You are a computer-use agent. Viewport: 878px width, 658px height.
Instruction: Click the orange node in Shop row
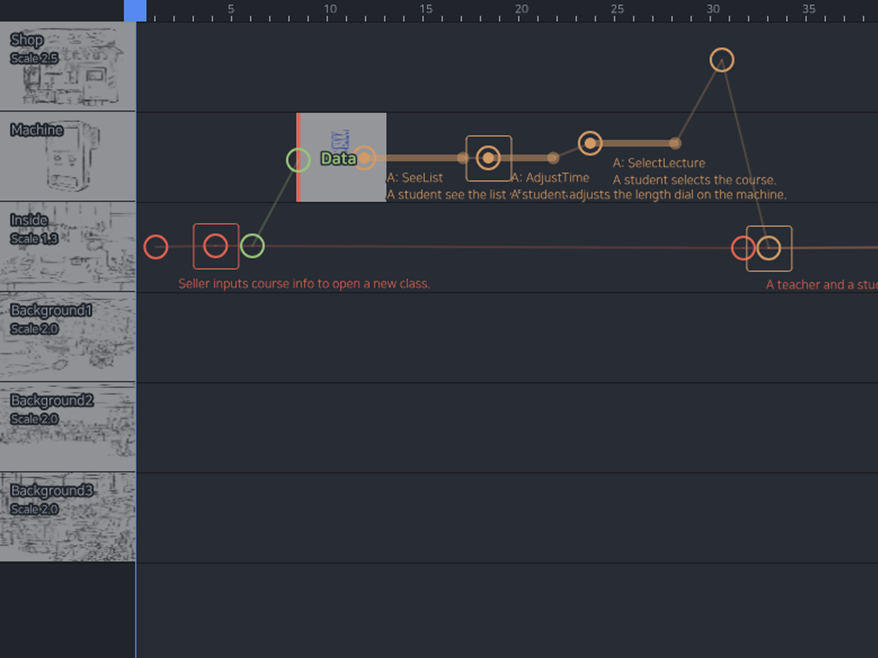point(722,60)
